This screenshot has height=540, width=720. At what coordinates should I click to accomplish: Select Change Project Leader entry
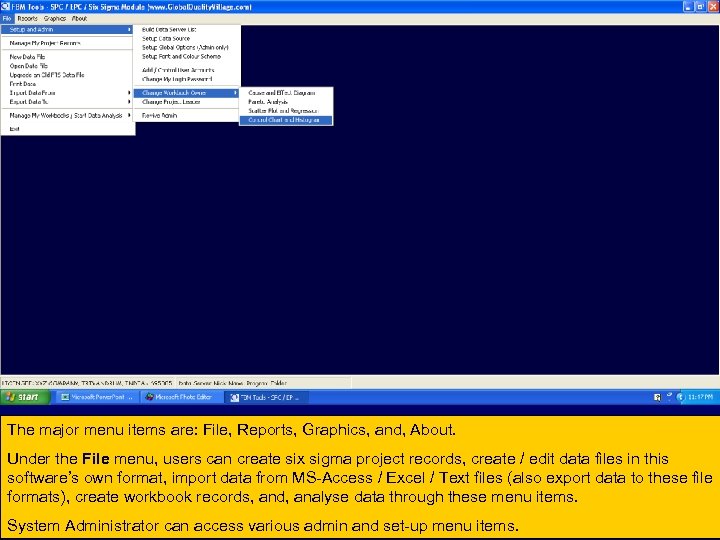pos(186,102)
